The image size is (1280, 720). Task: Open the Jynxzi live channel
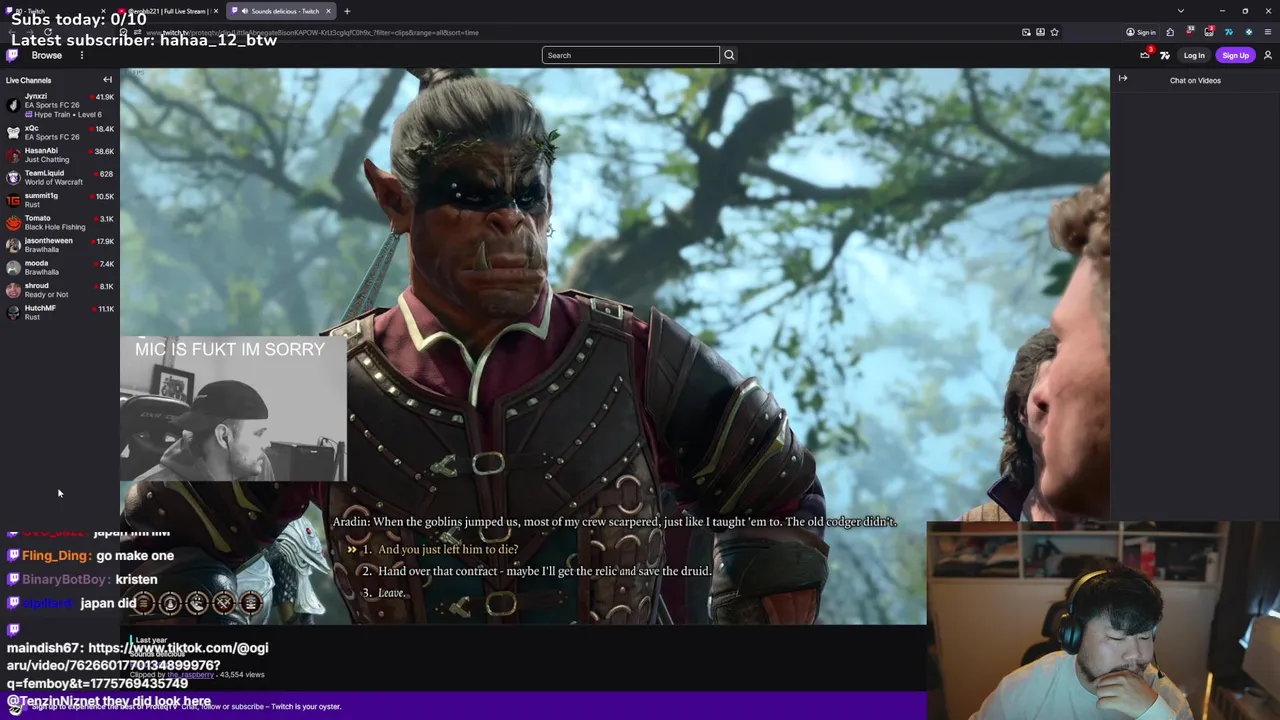(x=60, y=105)
